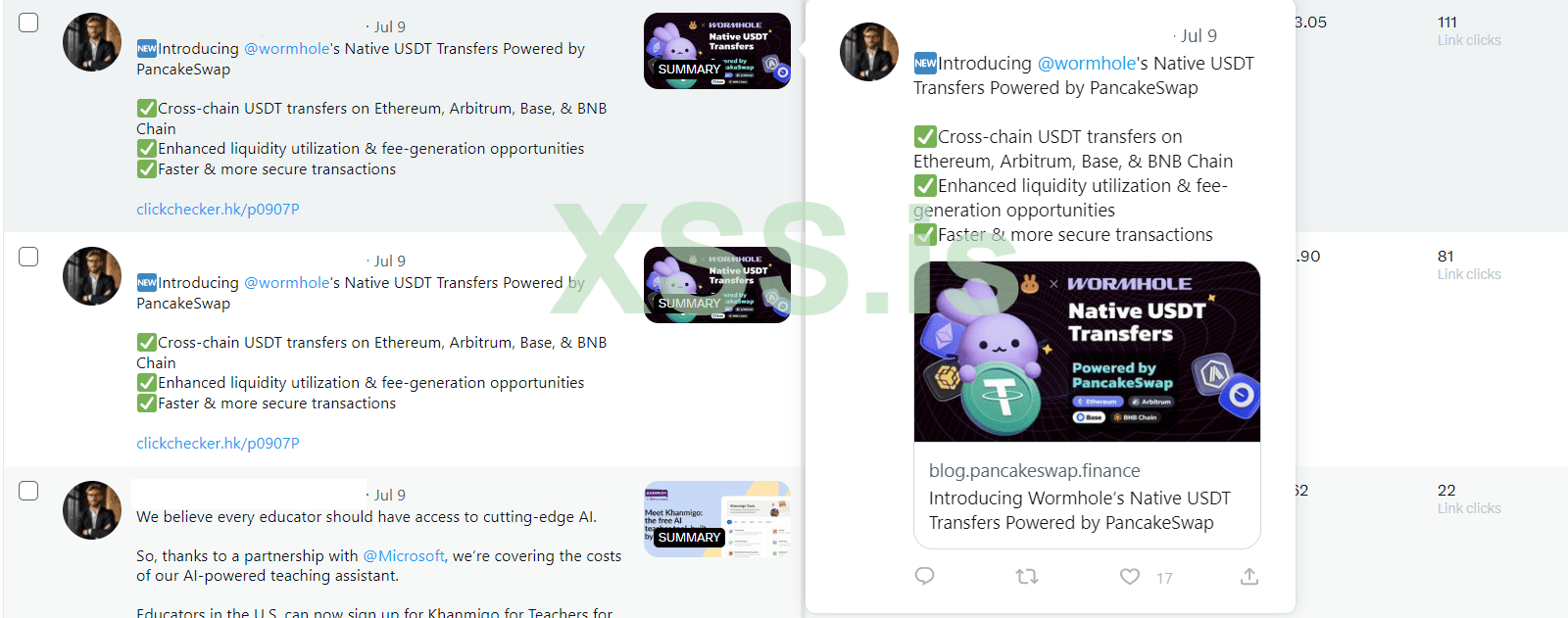The image size is (1568, 618).
Task: Open the second clickchecker.hk/p0907P link
Action: pyautogui.click(x=218, y=443)
